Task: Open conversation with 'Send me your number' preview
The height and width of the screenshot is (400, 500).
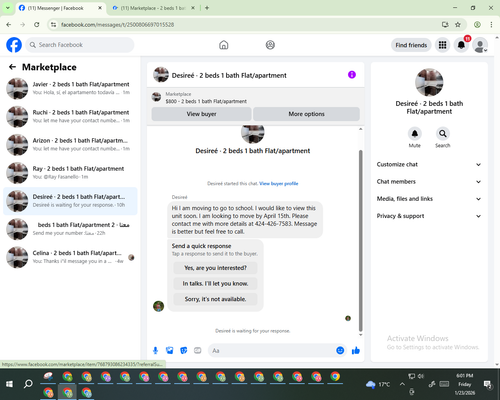Action: coord(70,229)
